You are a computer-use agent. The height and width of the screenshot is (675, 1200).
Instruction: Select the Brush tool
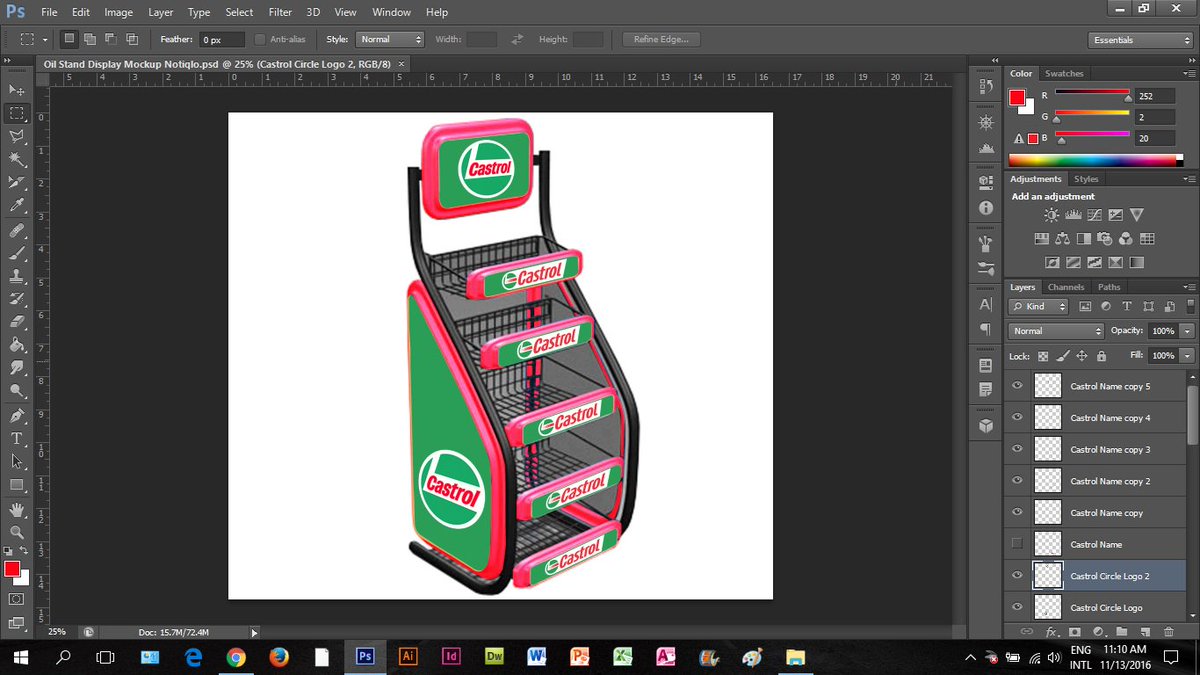coord(17,253)
